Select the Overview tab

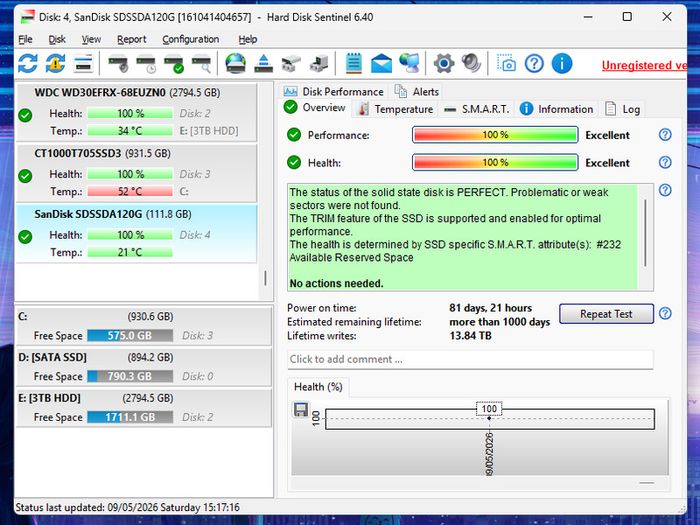point(315,108)
